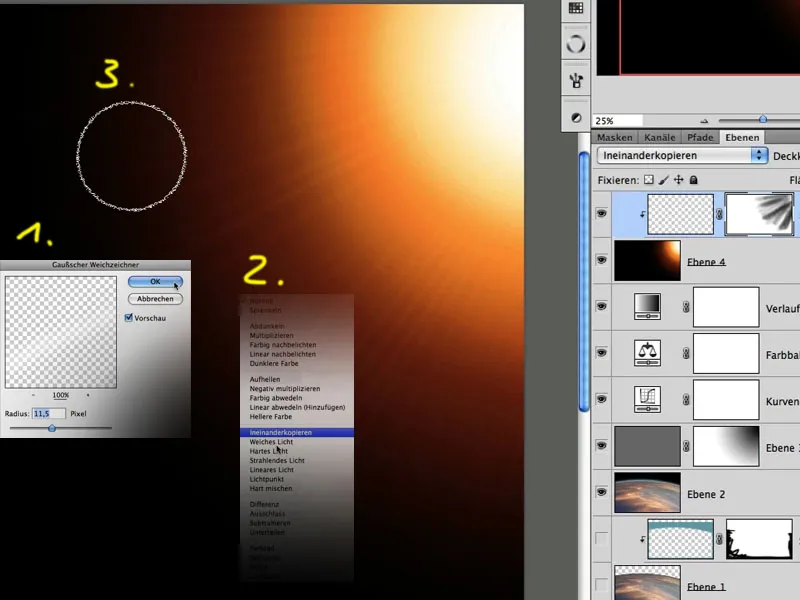Viewport: 800px width, 600px height.
Task: Switch to the Pfade tab
Action: (x=700, y=137)
